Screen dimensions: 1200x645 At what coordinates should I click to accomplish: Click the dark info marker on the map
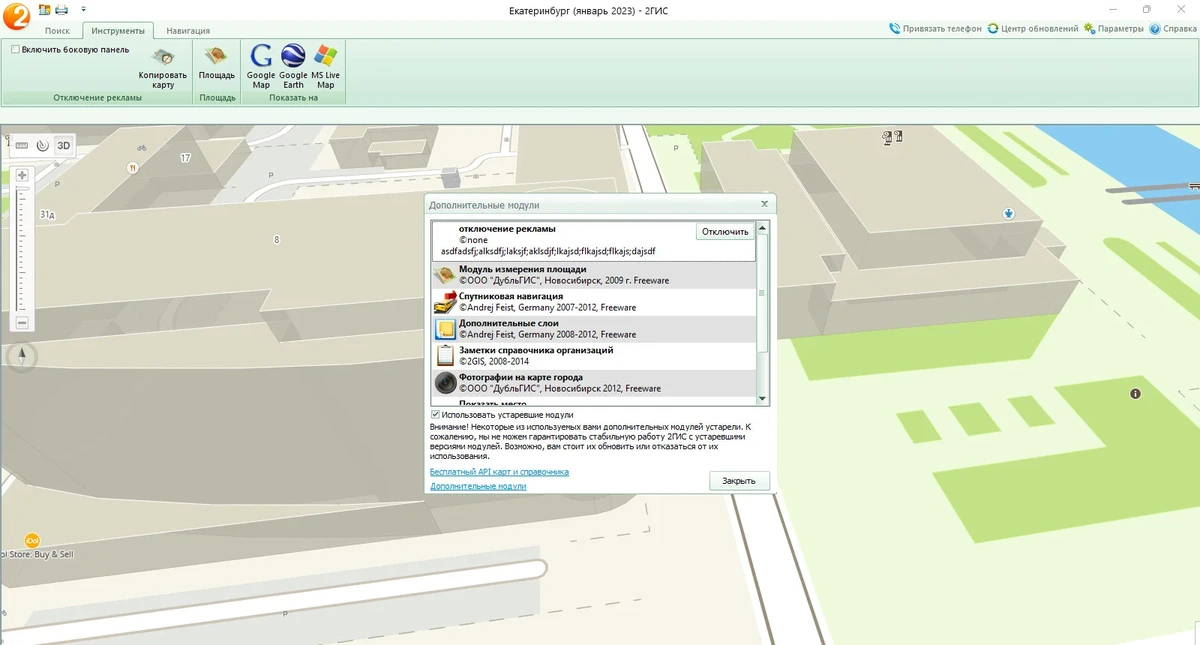pos(1135,394)
